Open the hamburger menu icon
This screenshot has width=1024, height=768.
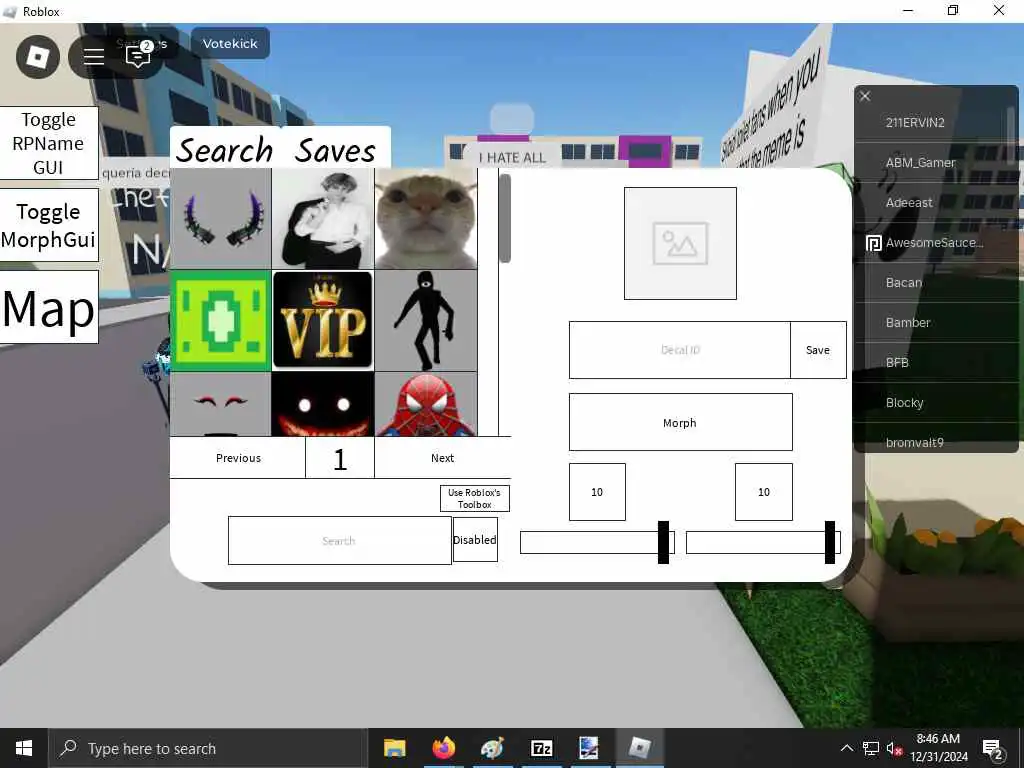click(x=93, y=57)
